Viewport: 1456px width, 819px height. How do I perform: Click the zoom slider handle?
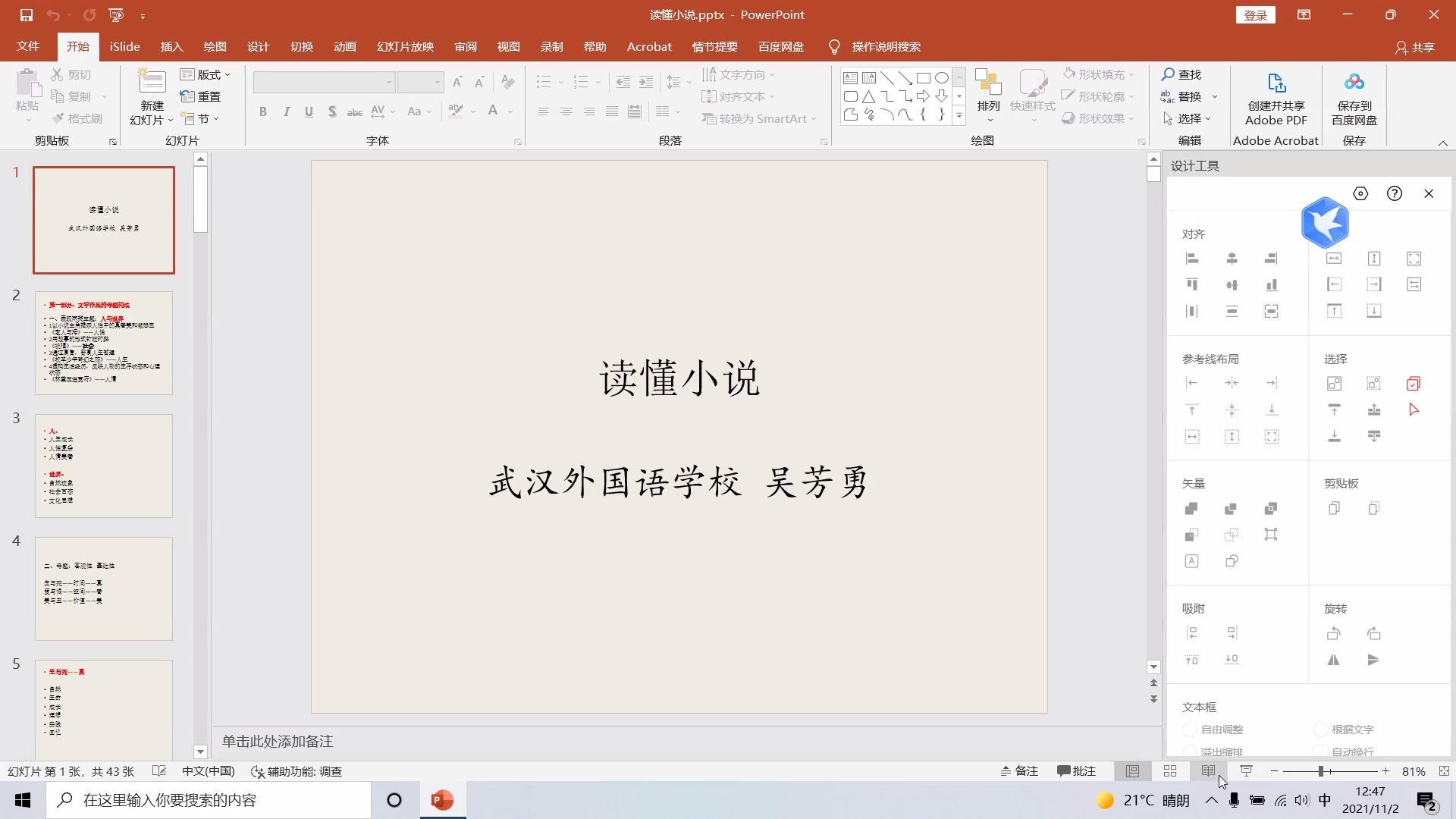pos(1320,771)
